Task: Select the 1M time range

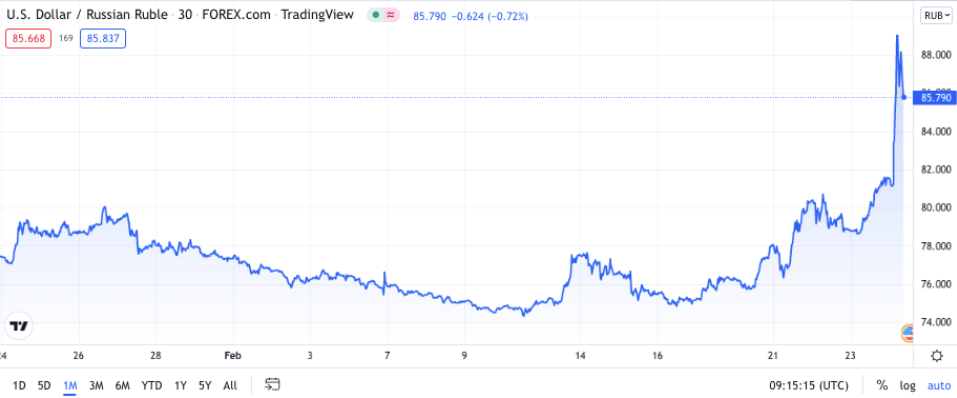Action: pos(70,385)
